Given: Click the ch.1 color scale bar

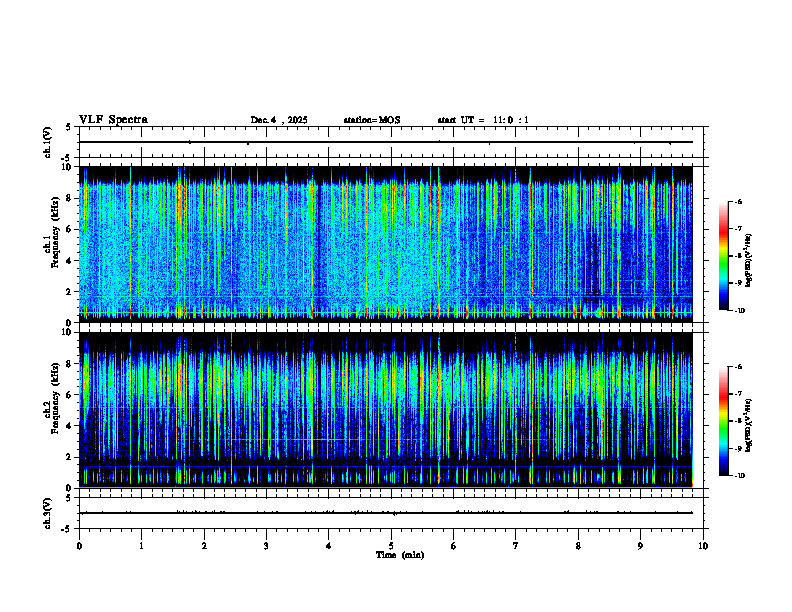Looking at the screenshot, I should 723,256.
